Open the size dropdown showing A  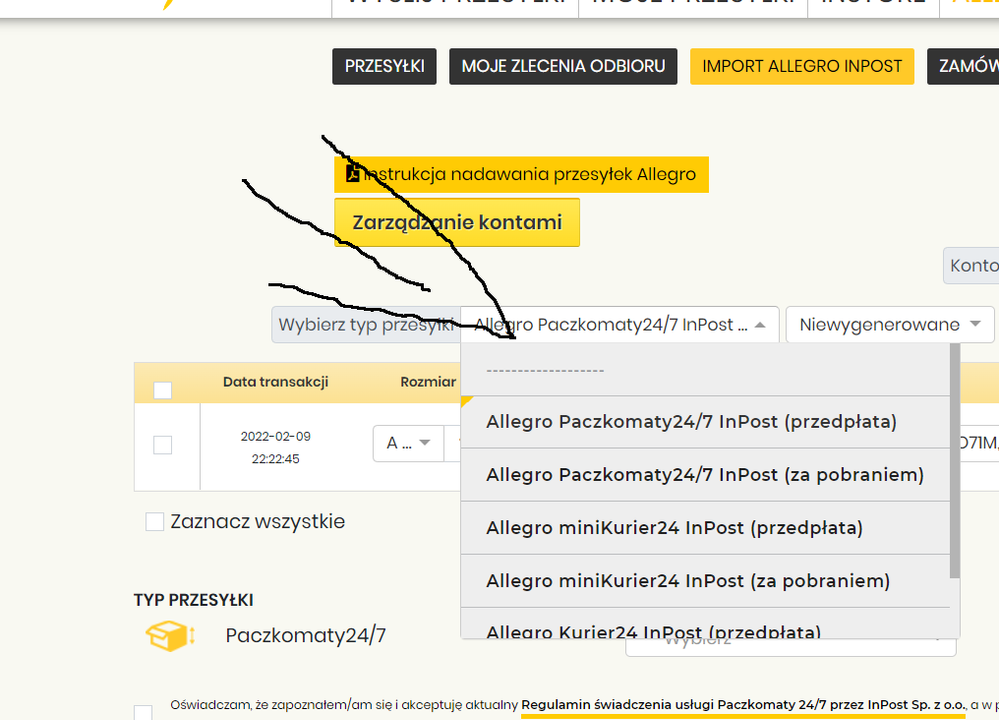point(408,443)
